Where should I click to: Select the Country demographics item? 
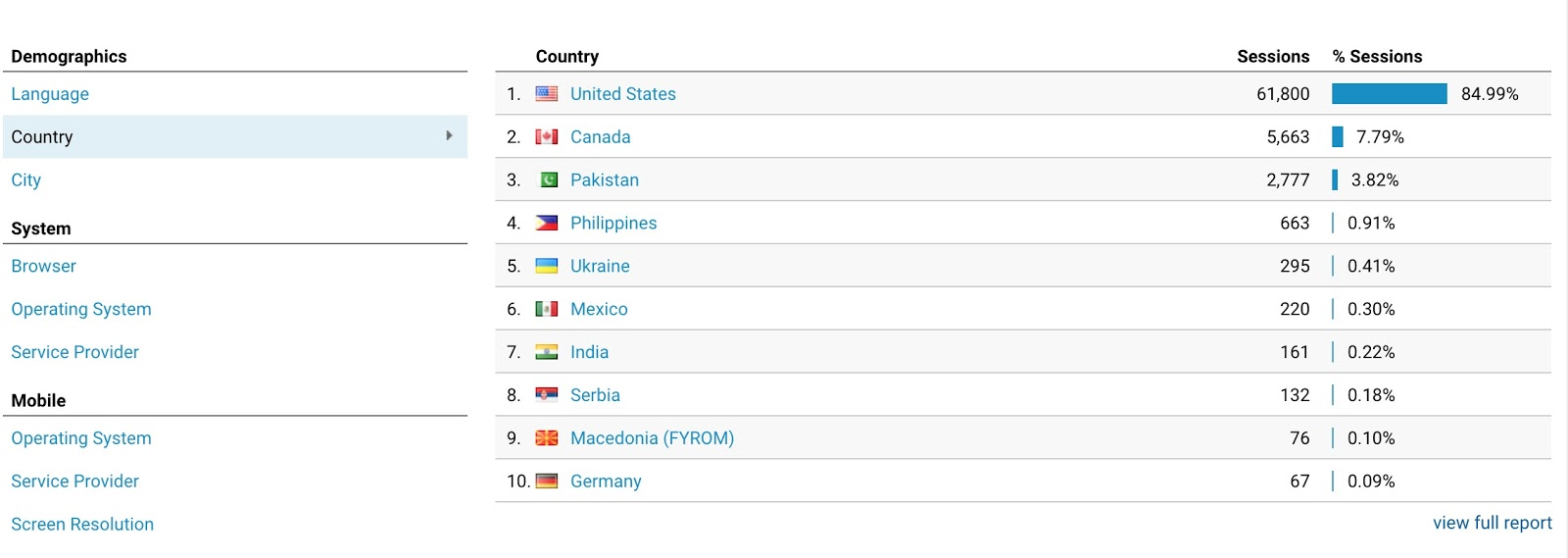(x=42, y=137)
